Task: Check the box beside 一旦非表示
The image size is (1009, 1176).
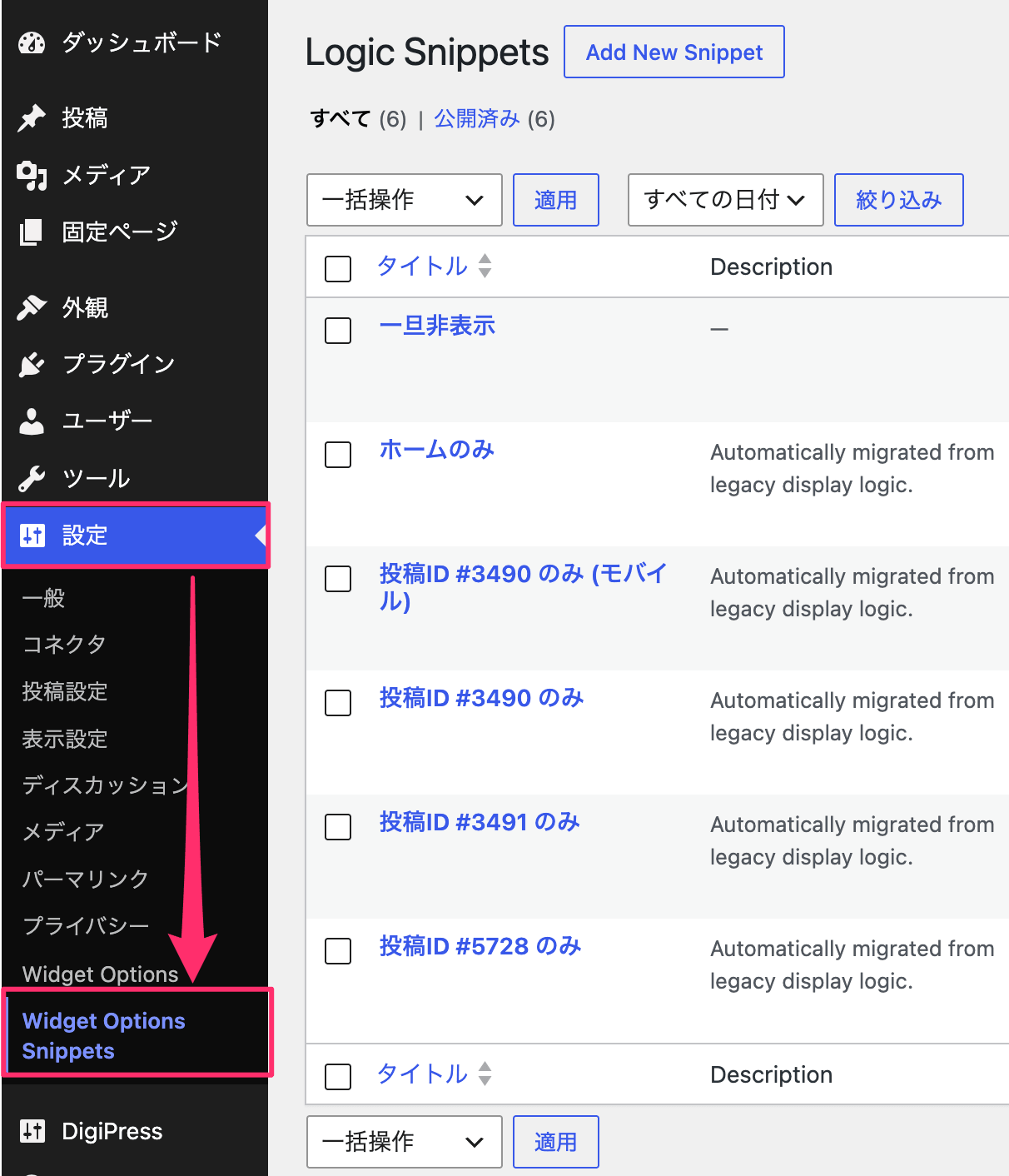Action: coord(338,331)
